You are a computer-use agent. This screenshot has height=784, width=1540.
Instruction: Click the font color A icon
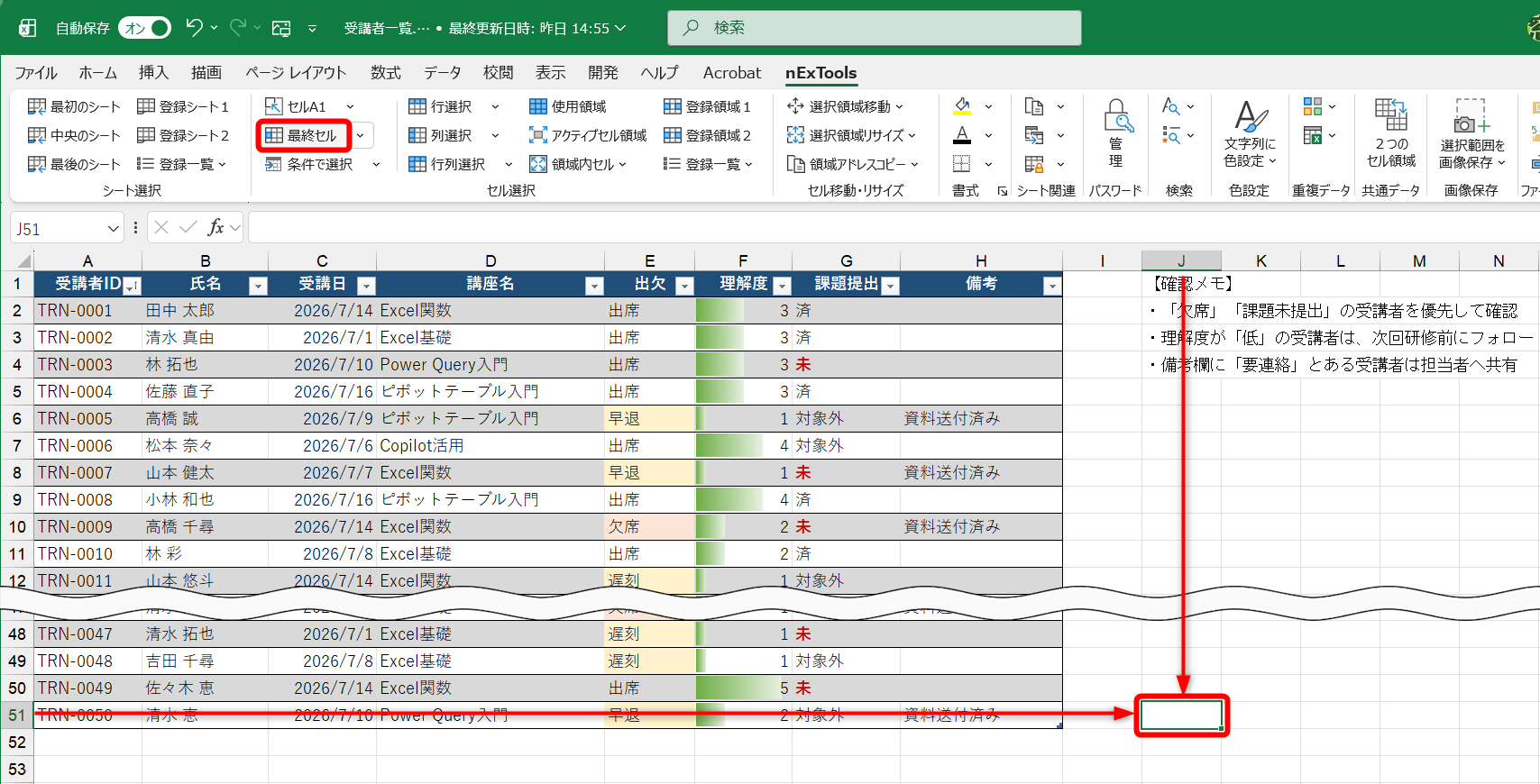click(x=963, y=135)
